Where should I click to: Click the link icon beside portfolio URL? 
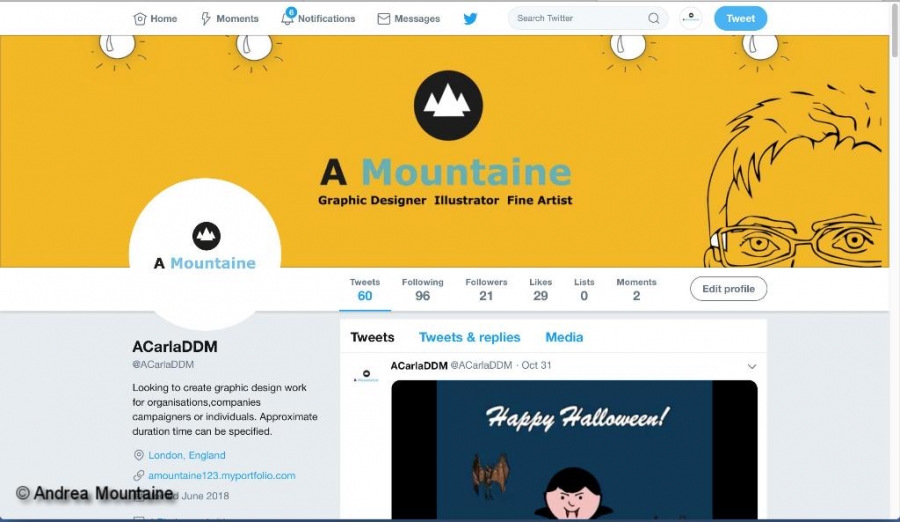[138, 475]
